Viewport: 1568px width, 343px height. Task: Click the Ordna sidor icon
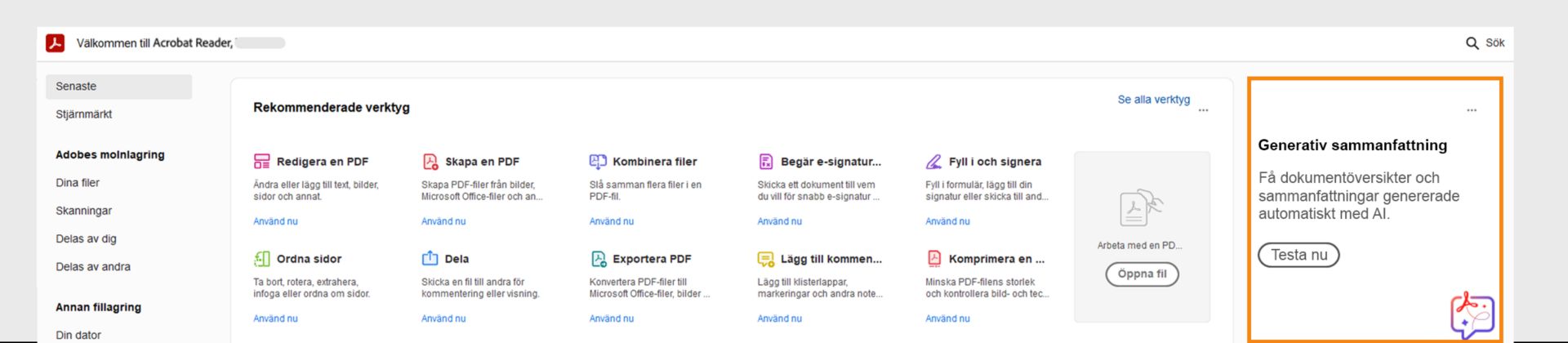point(262,259)
